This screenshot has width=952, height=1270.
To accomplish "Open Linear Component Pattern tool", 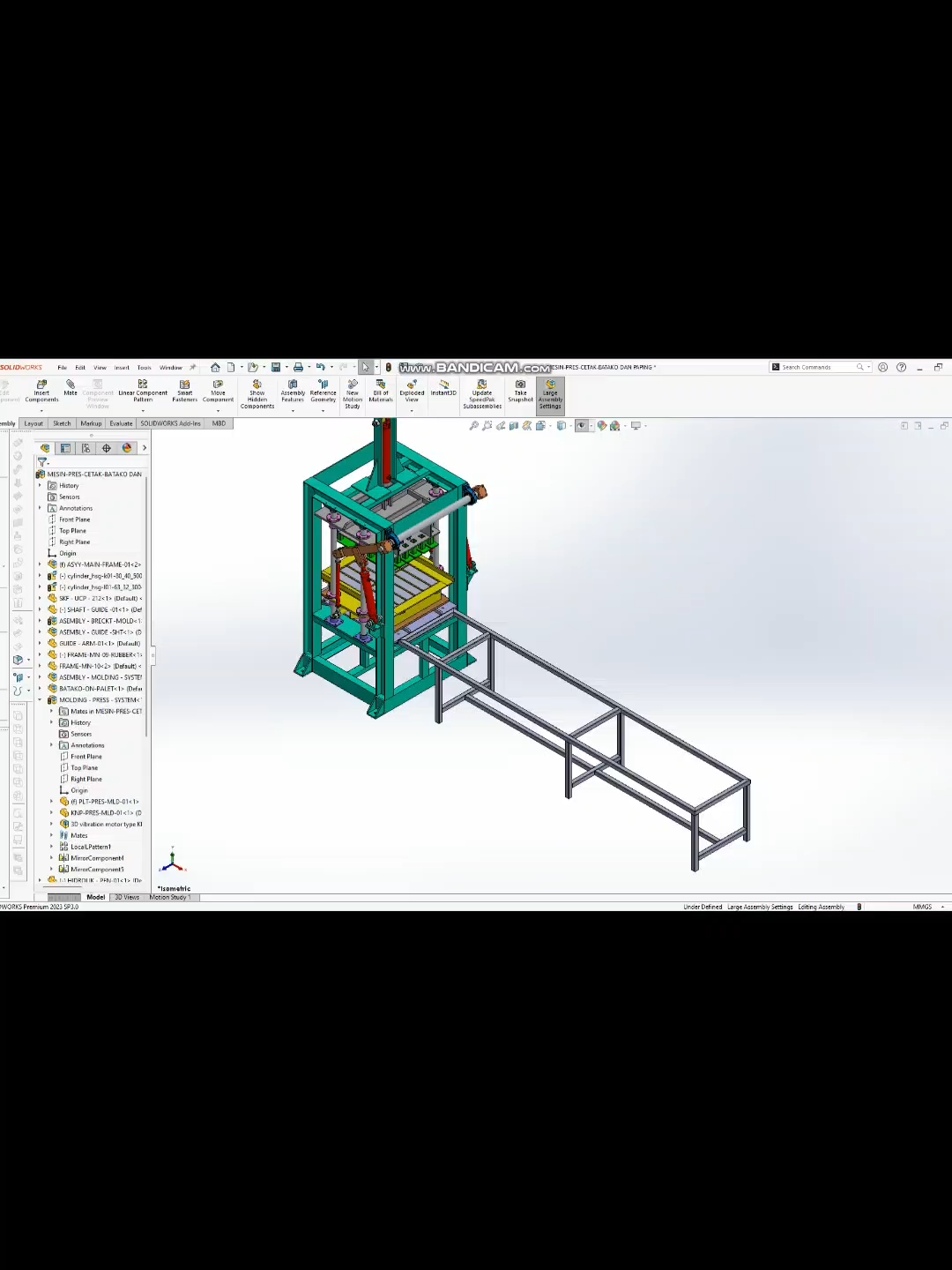I will 143,391.
